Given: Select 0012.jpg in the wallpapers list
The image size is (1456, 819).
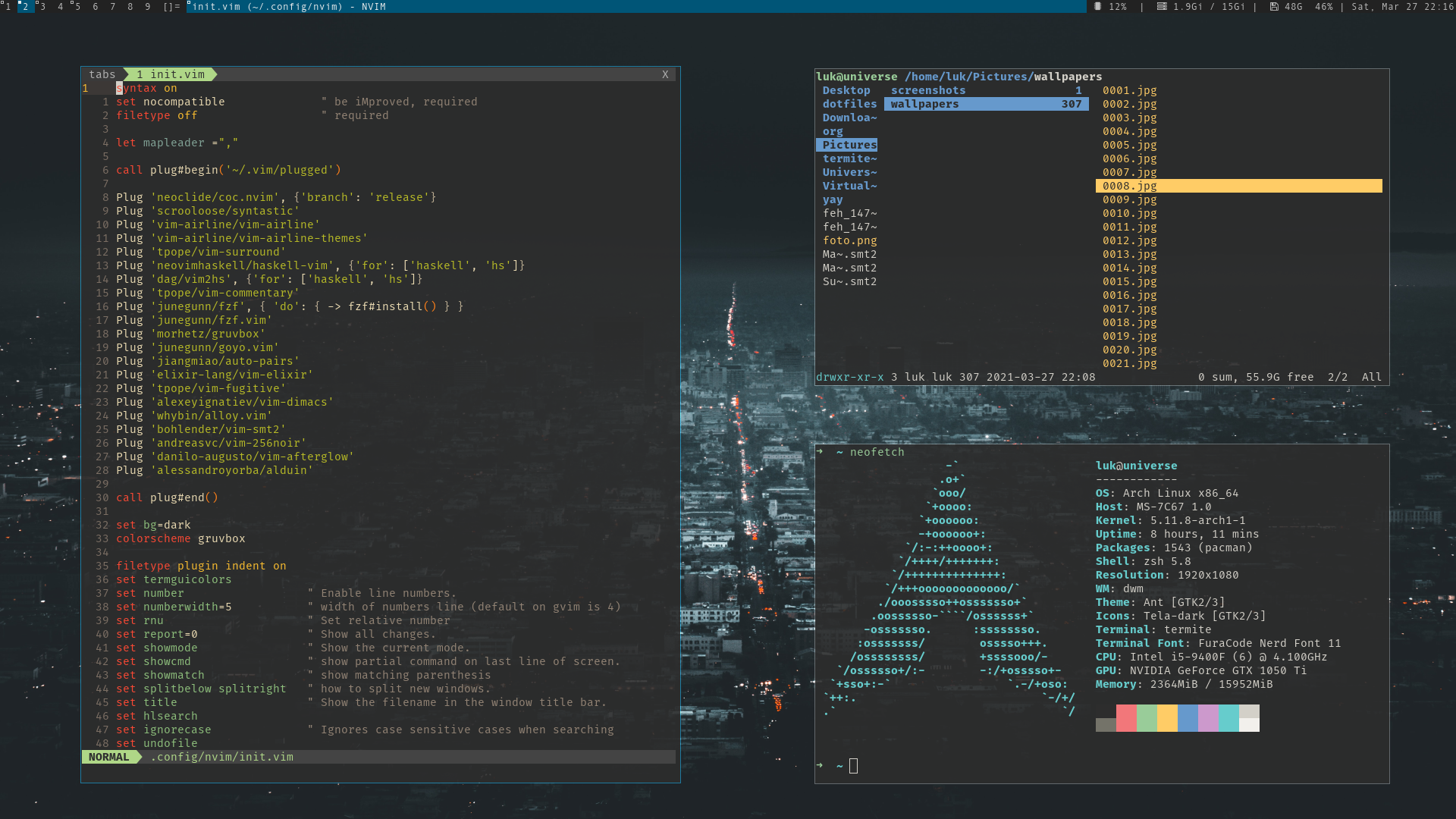Looking at the screenshot, I should (1129, 240).
